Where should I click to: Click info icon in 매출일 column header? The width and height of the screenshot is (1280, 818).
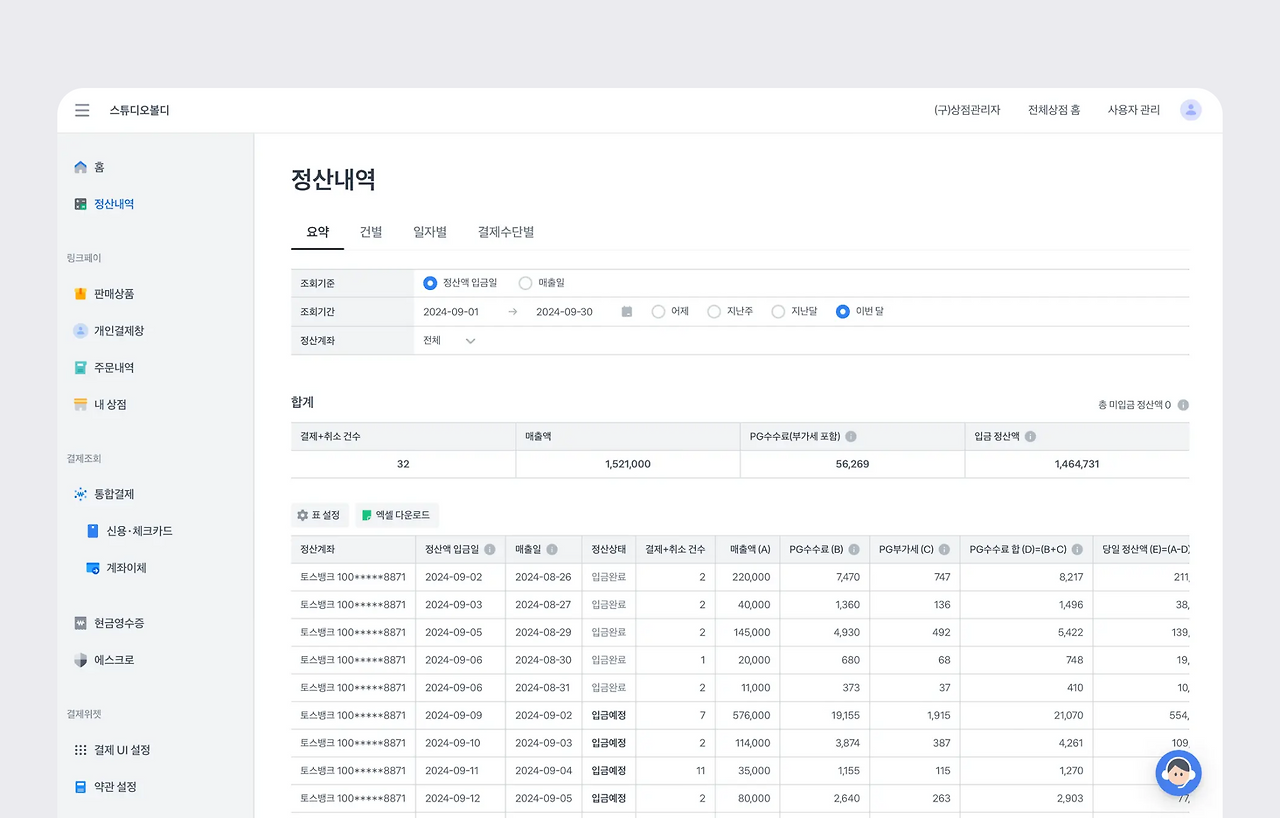[552, 549]
